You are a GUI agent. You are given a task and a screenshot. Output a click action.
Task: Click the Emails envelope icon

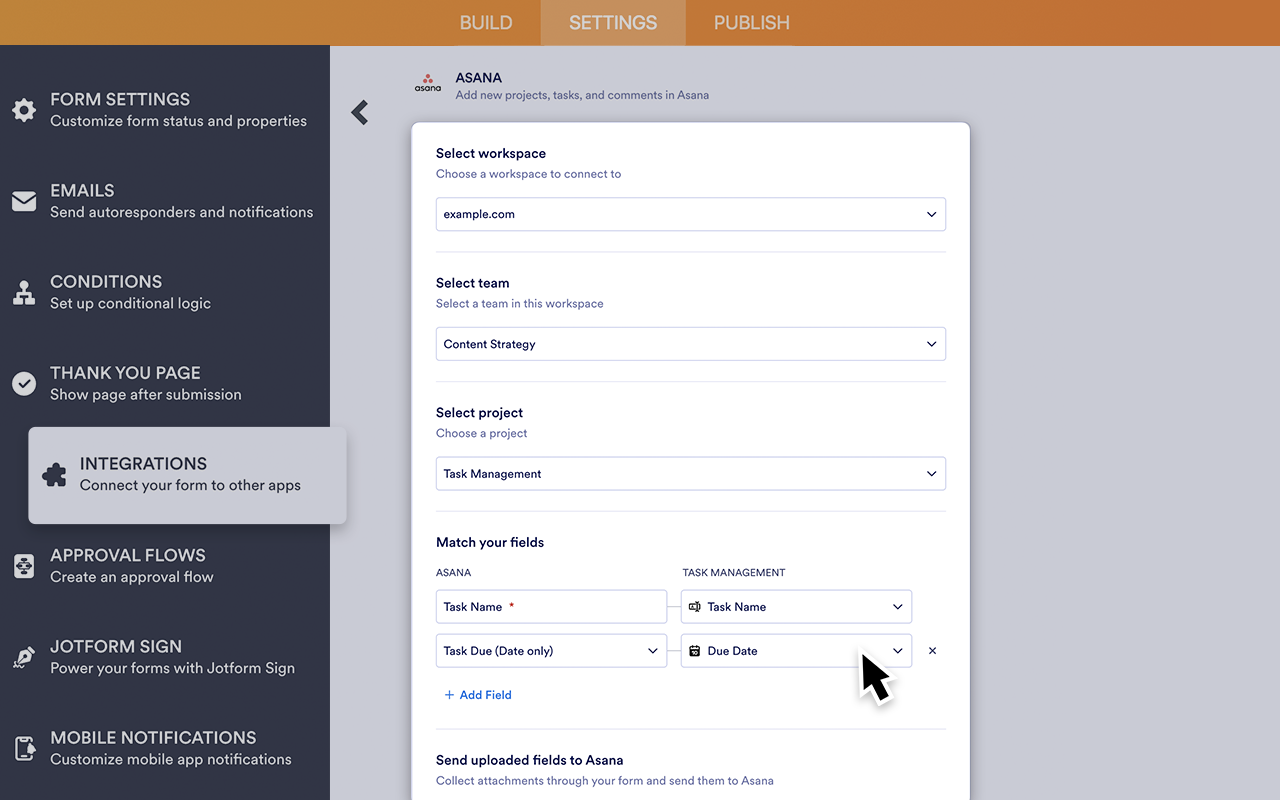24,201
